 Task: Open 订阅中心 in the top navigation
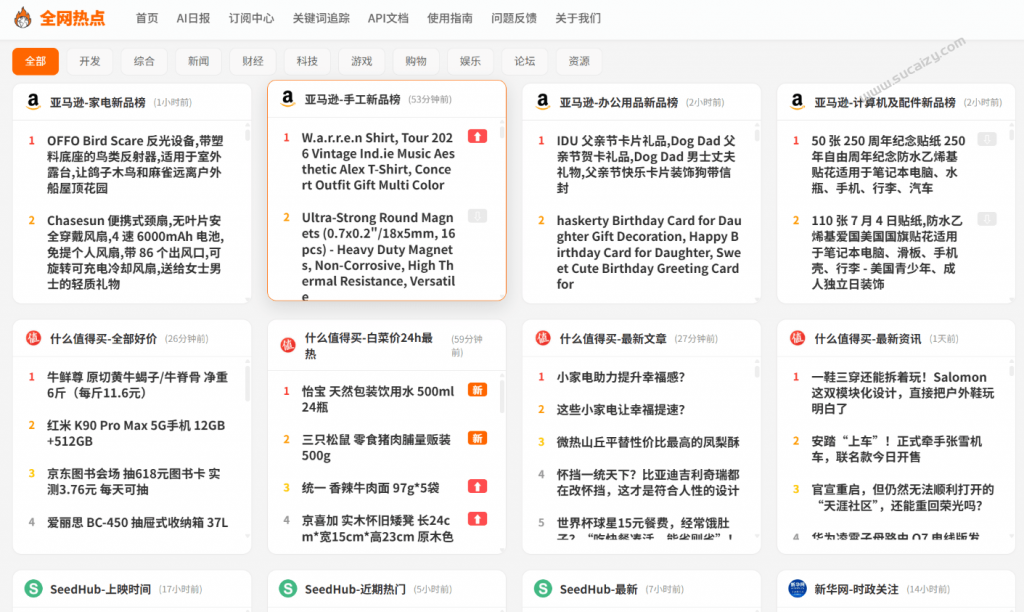pyautogui.click(x=251, y=18)
